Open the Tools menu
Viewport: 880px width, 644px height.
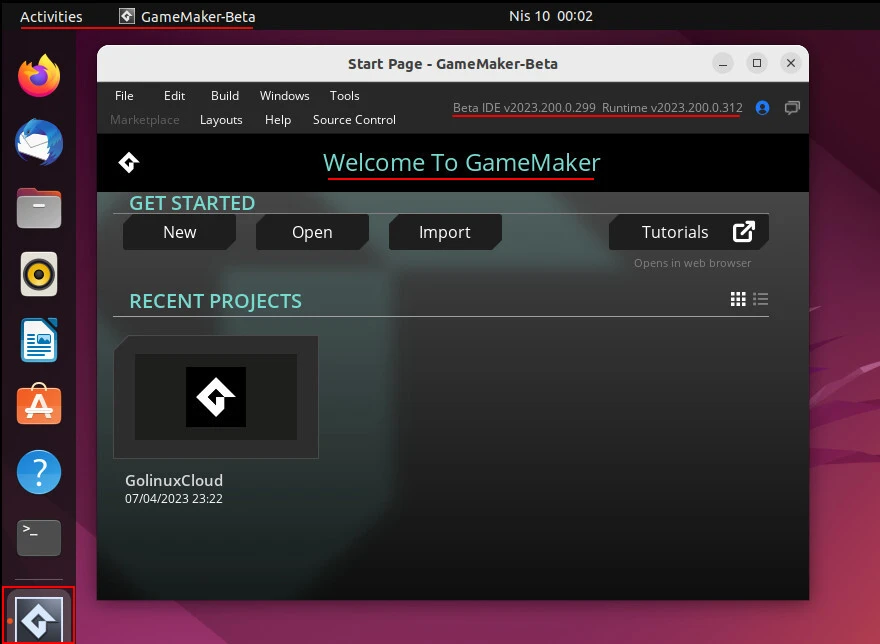[344, 95]
